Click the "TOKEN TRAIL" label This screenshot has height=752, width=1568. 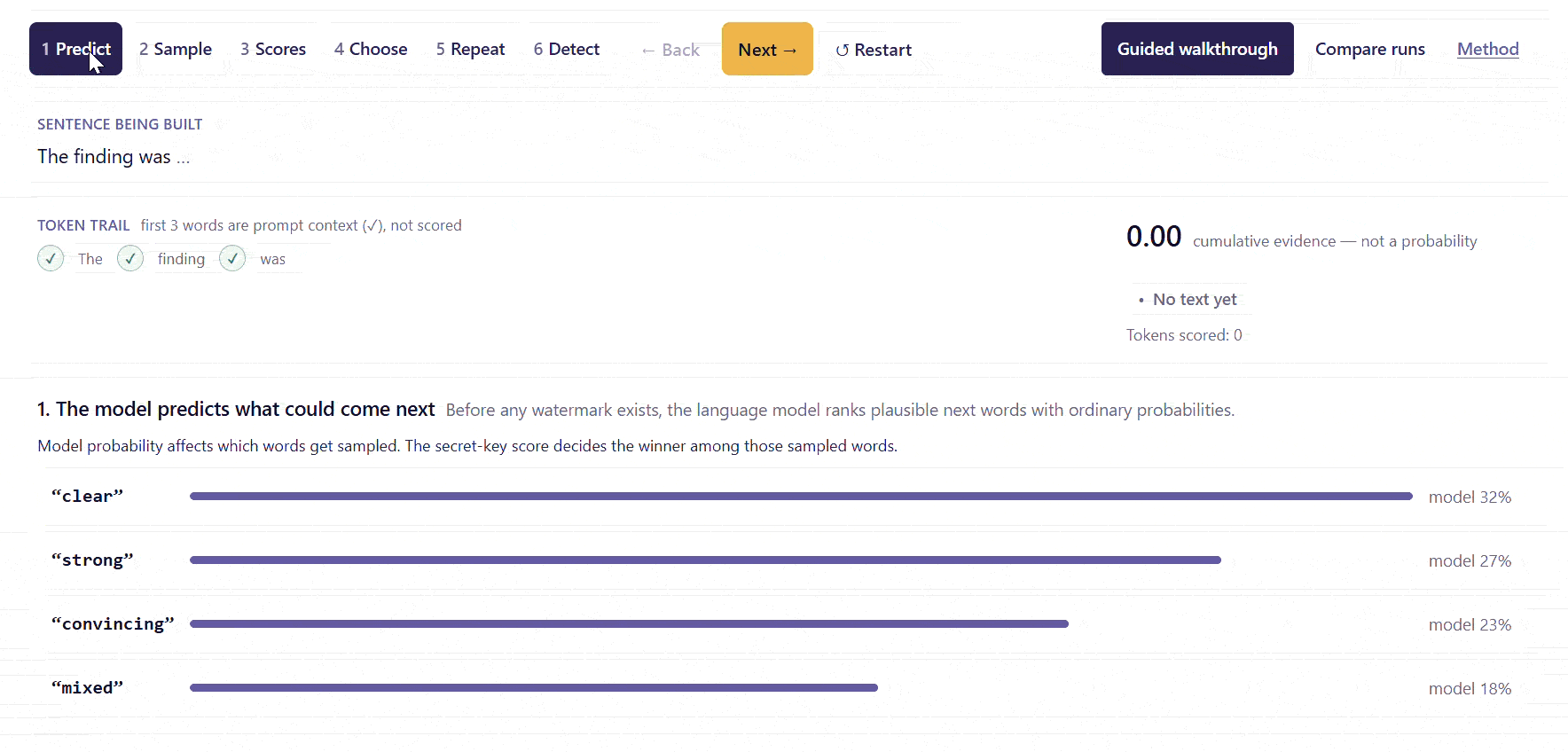click(83, 225)
